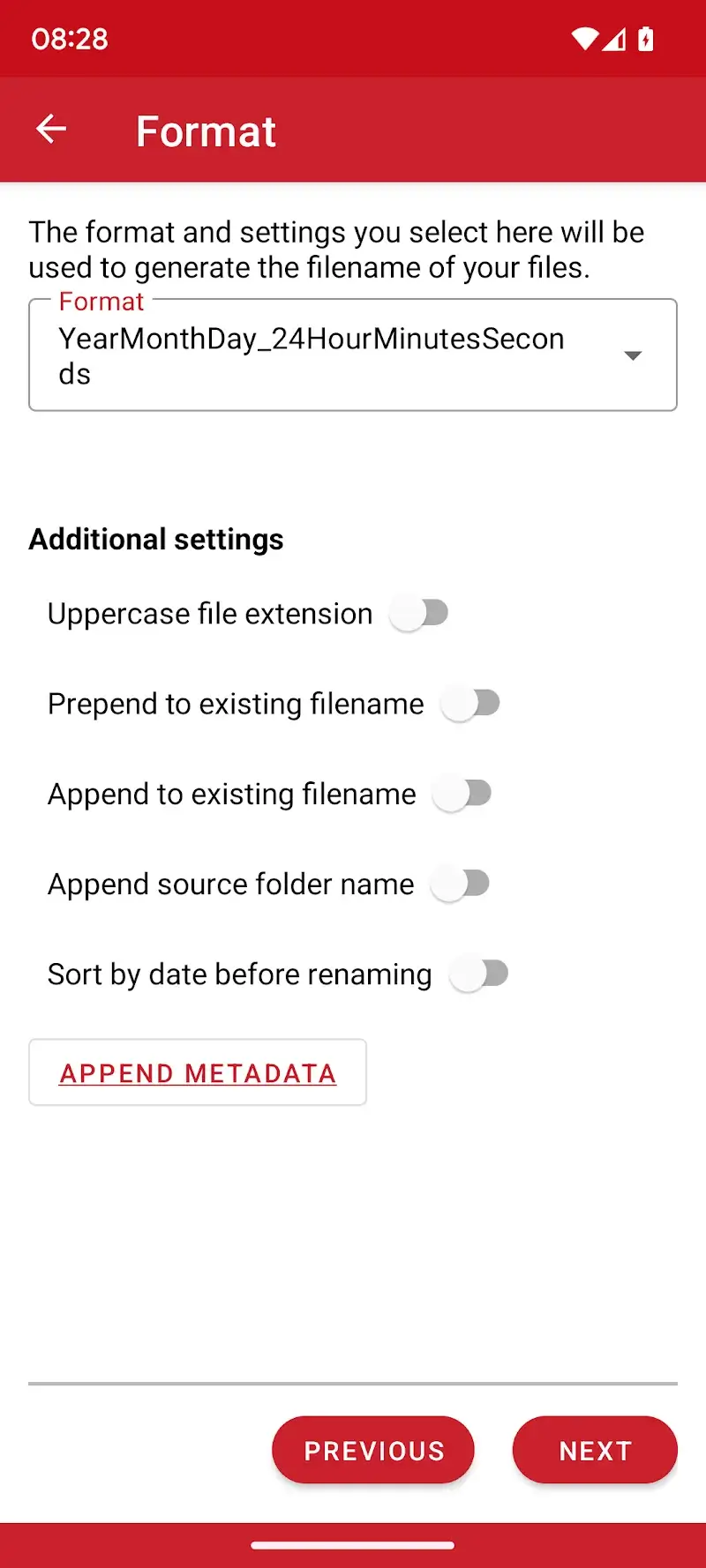706x1568 pixels.
Task: Open the Format dropdown arrow
Action: click(x=632, y=355)
